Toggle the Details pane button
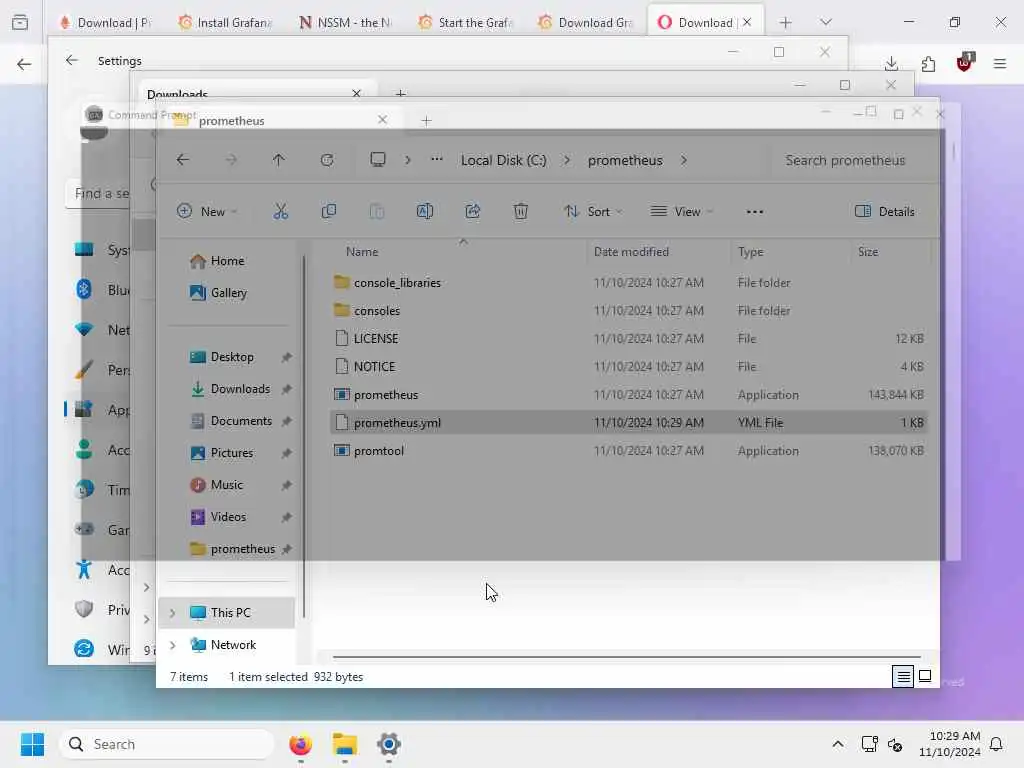 885,212
